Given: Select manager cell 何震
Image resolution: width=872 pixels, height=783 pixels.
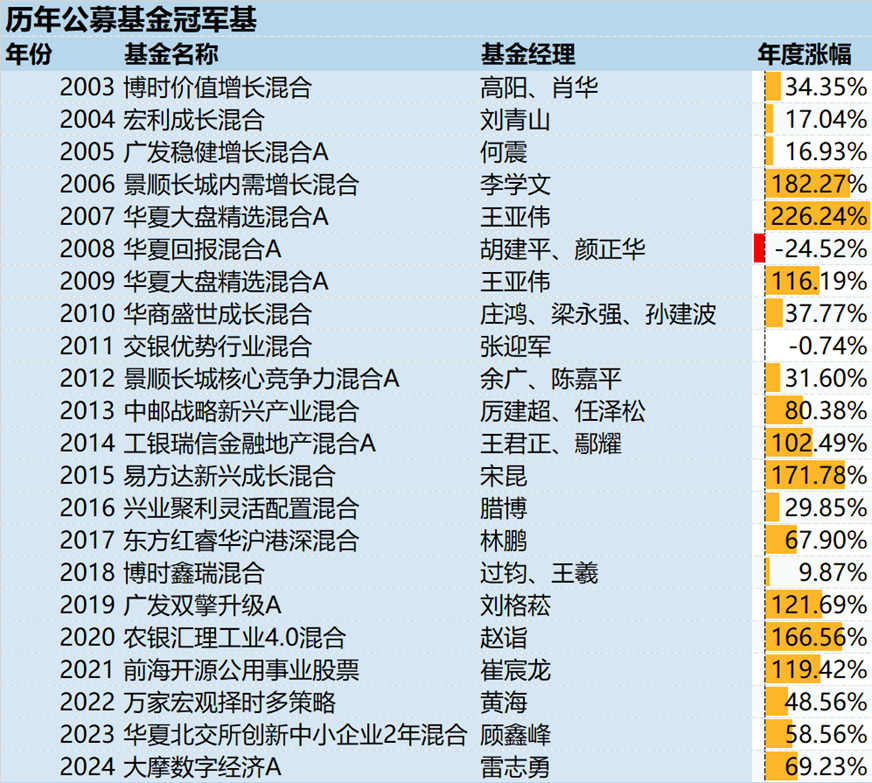Looking at the screenshot, I should coord(504,152).
